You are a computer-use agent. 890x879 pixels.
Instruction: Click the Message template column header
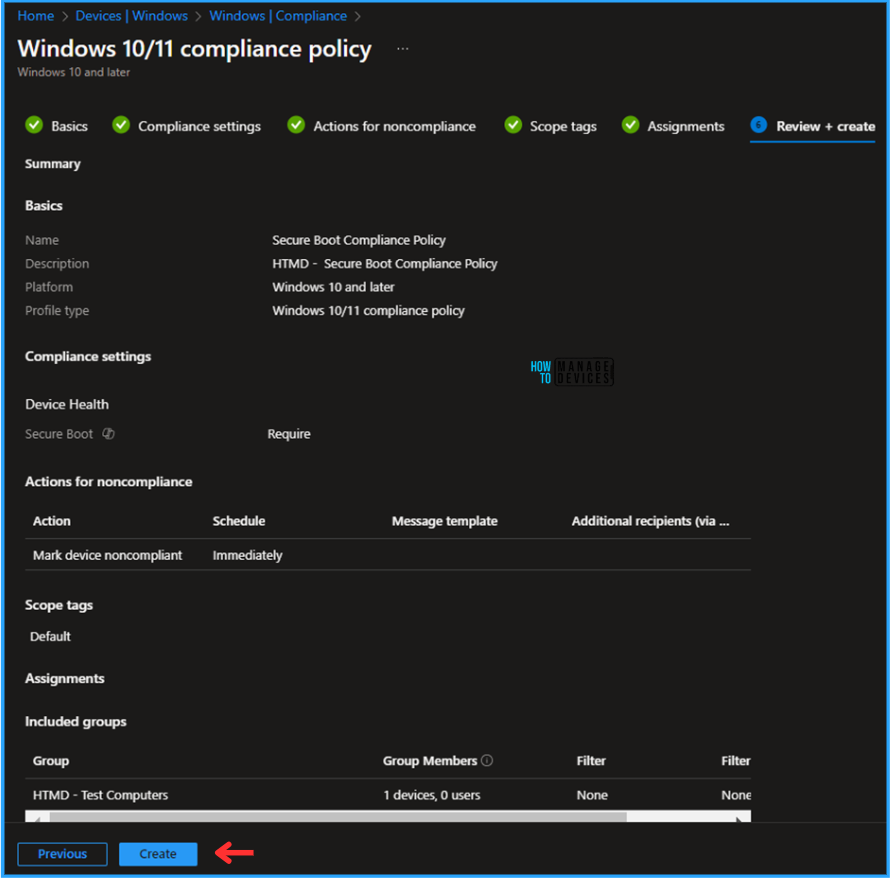pyautogui.click(x=444, y=521)
